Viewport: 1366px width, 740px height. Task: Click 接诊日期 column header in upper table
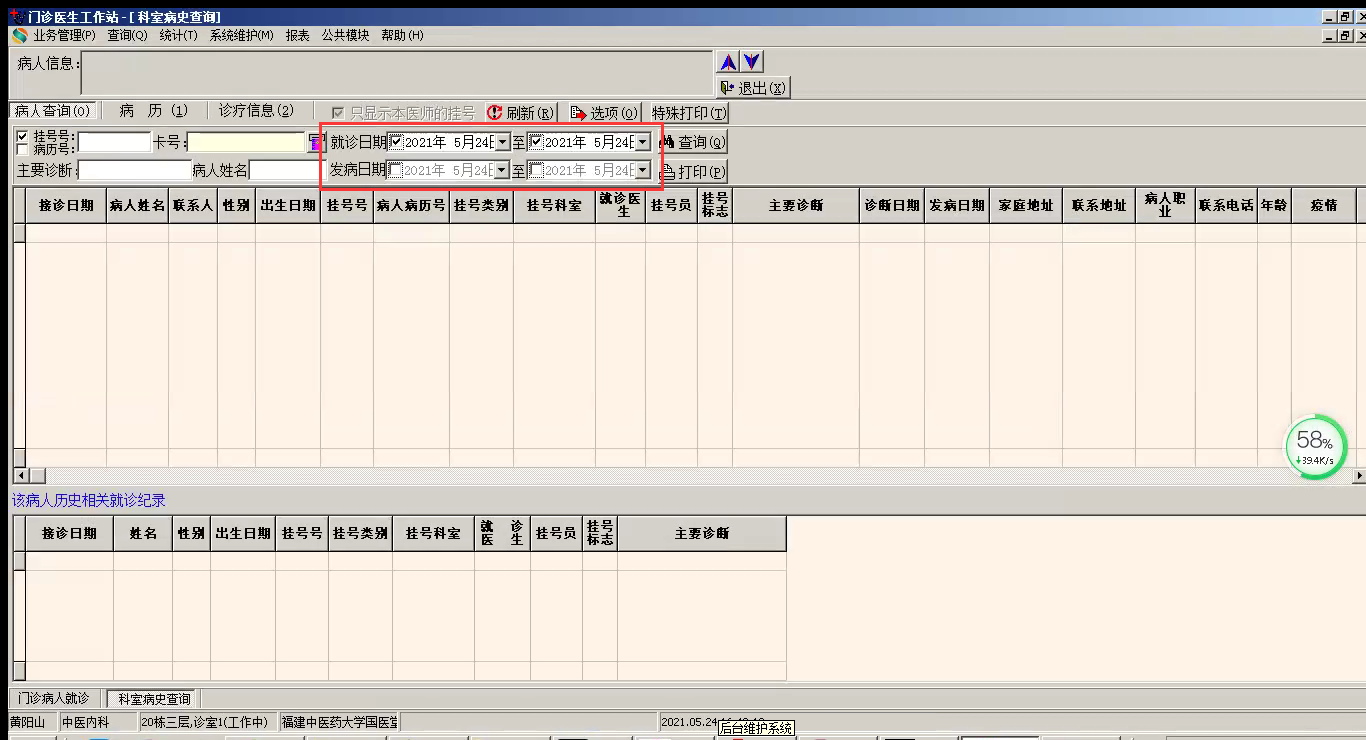pos(66,205)
